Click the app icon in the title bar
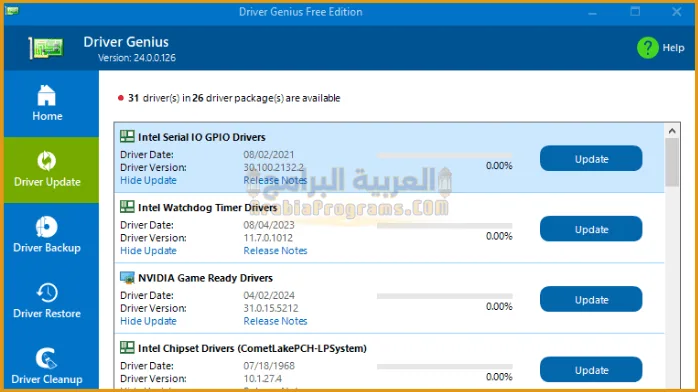The height and width of the screenshot is (392, 698). point(12,10)
